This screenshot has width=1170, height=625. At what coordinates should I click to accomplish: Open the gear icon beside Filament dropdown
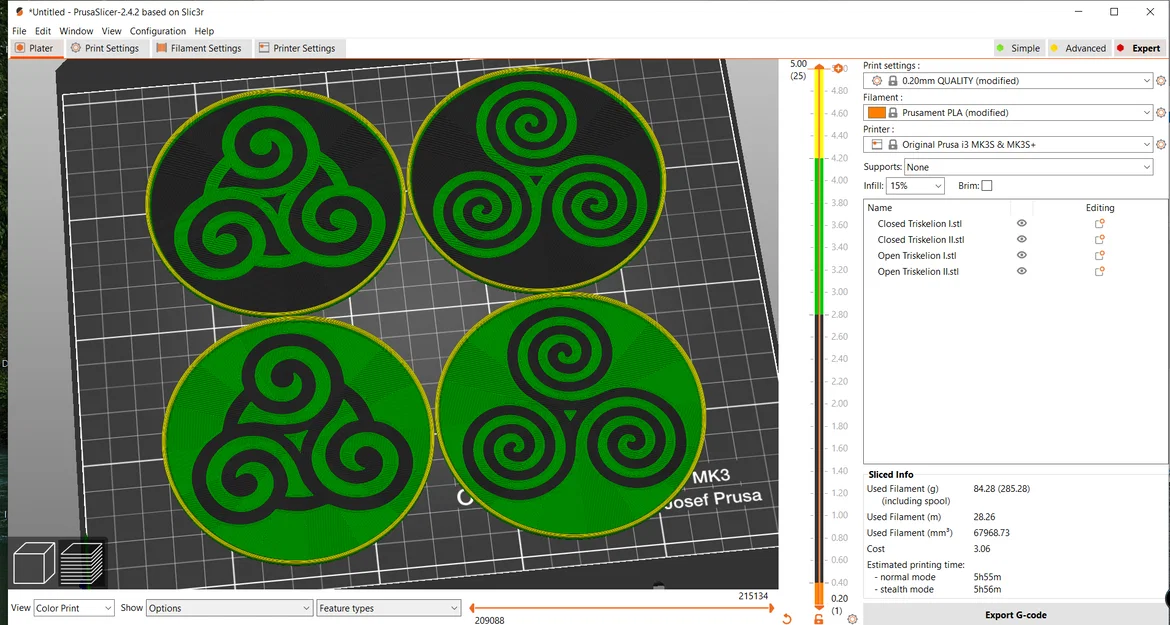[1161, 113]
